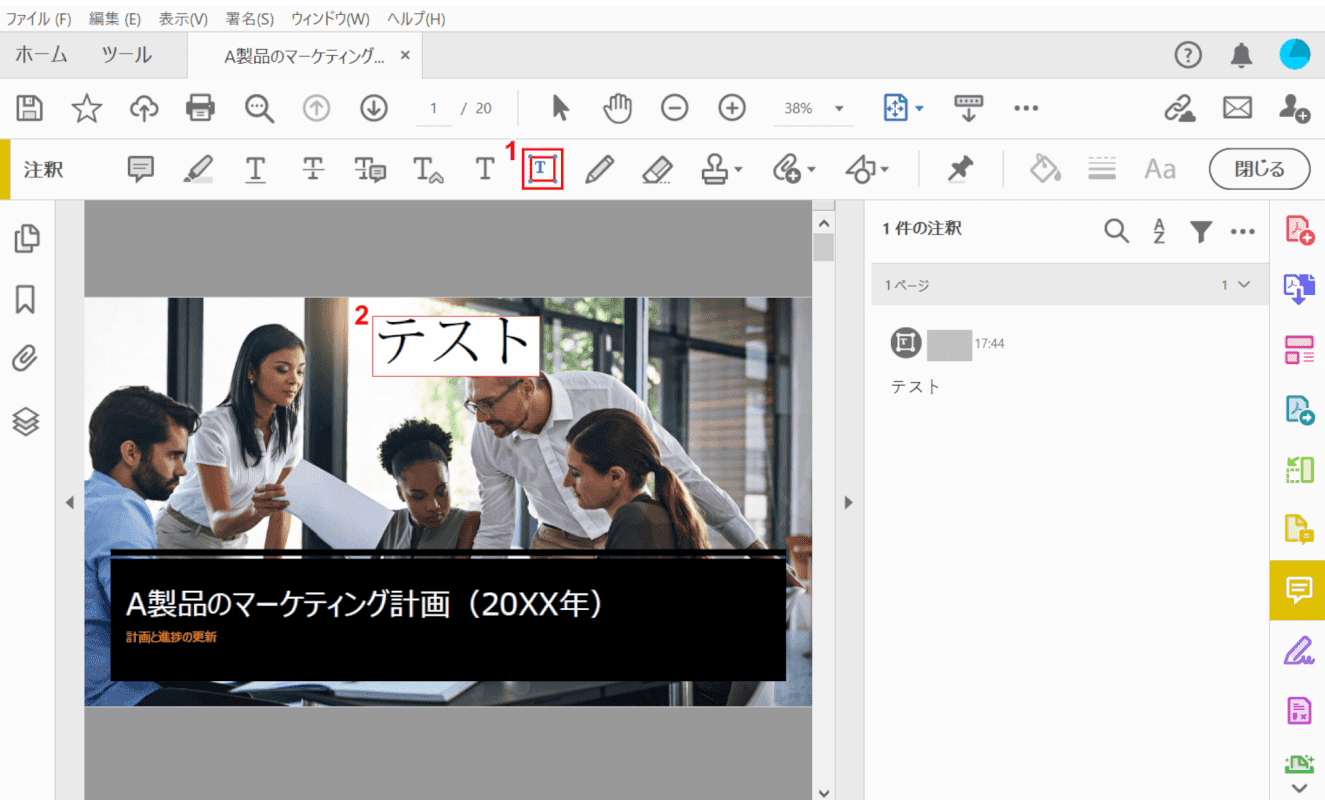Zoom out with the minus button
The image size is (1325, 800).
(x=675, y=108)
